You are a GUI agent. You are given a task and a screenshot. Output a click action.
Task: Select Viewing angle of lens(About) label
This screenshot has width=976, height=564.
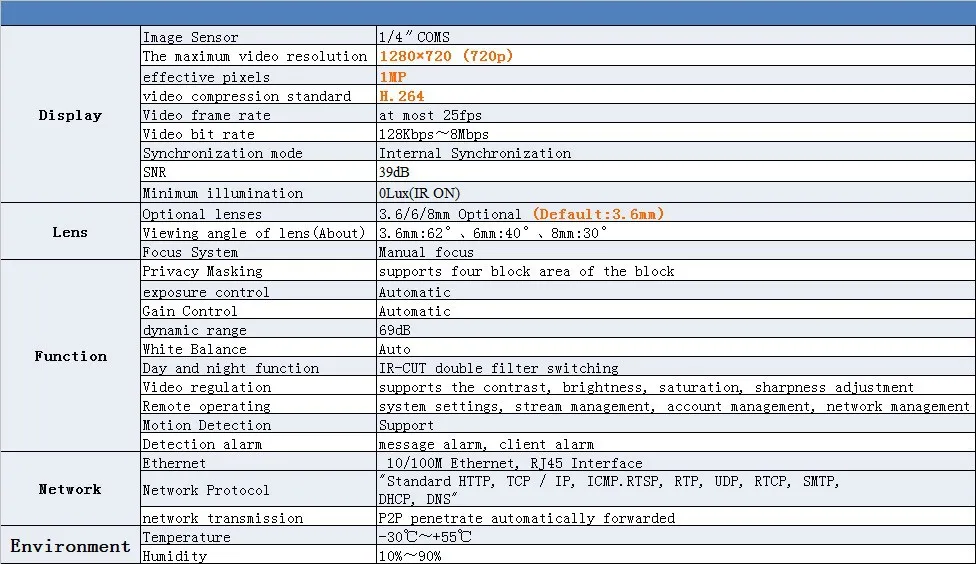click(x=253, y=233)
